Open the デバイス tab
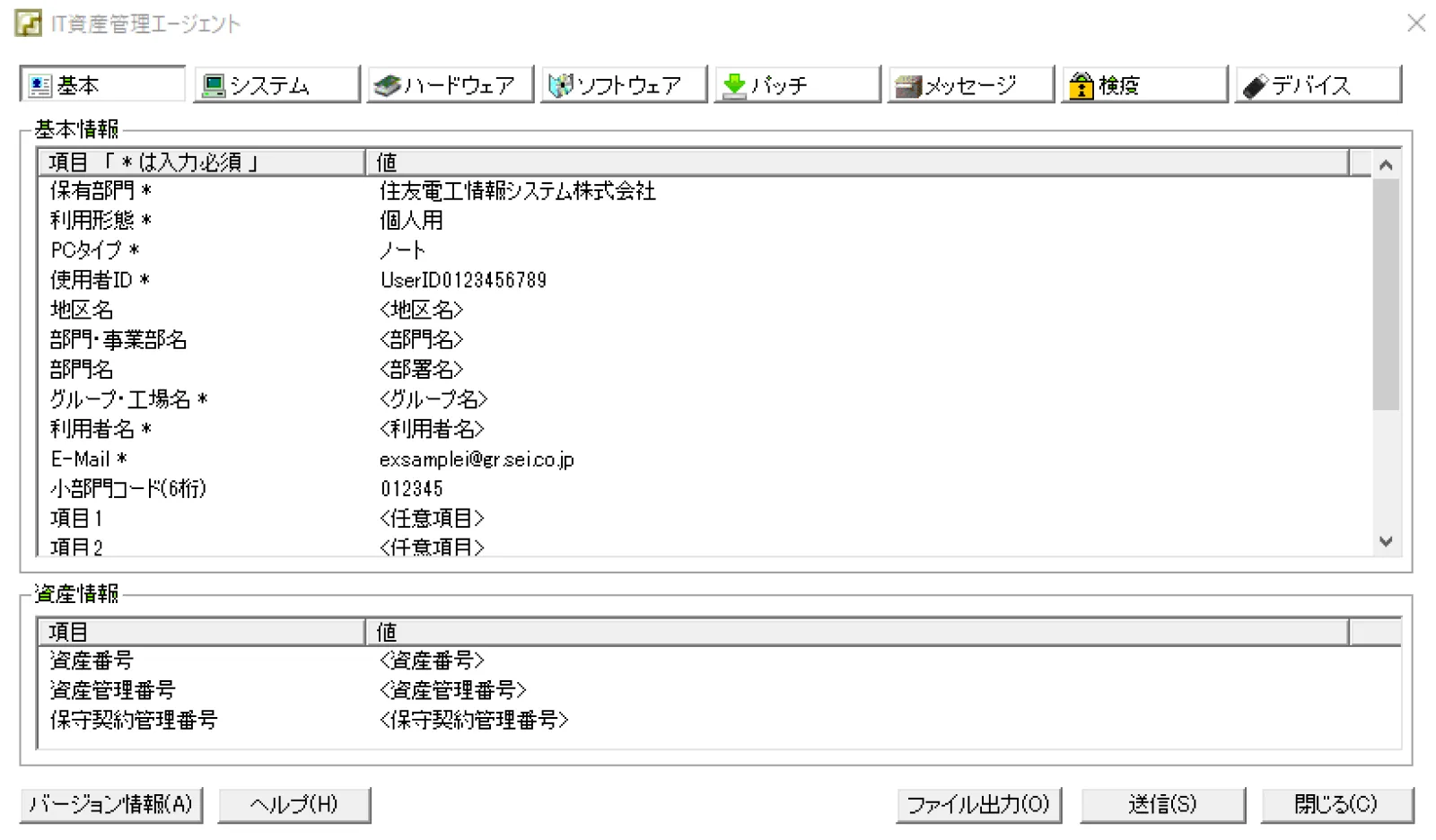The height and width of the screenshot is (840, 1436). 1318,84
